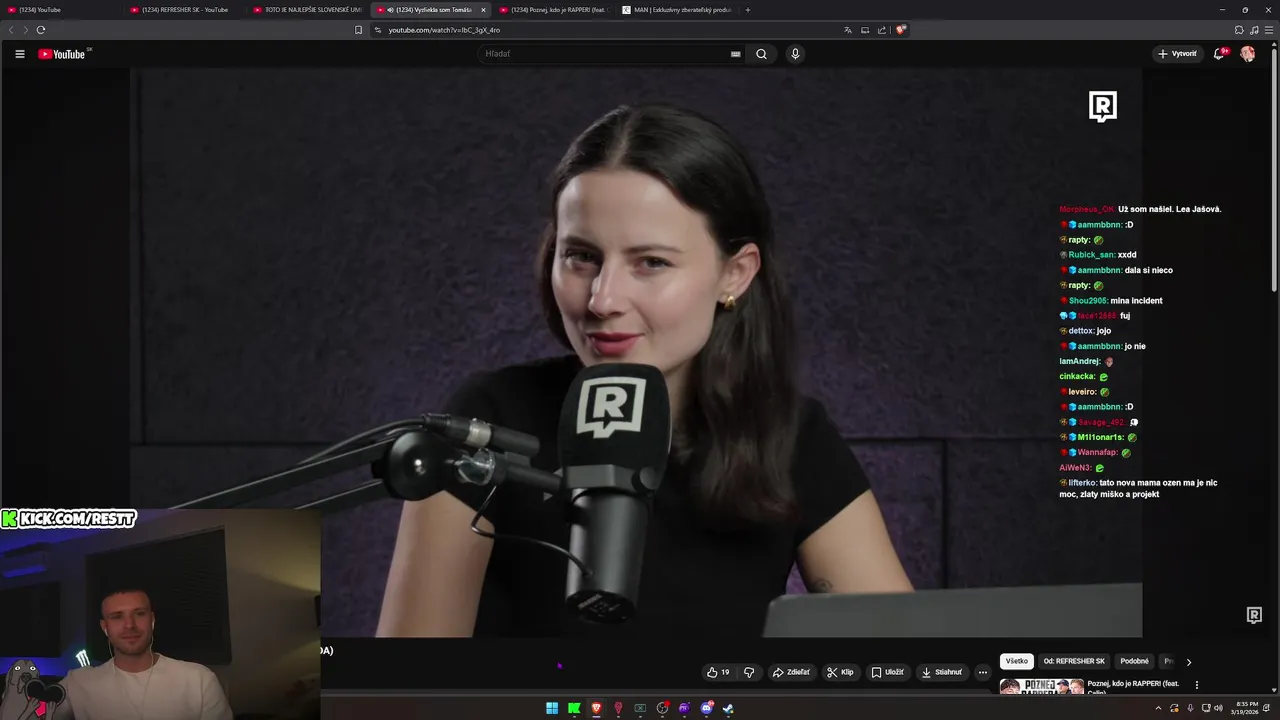Screen dimensions: 1280x720
Task: Select the Od: REFRESHER SK chip
Action: [1074, 661]
